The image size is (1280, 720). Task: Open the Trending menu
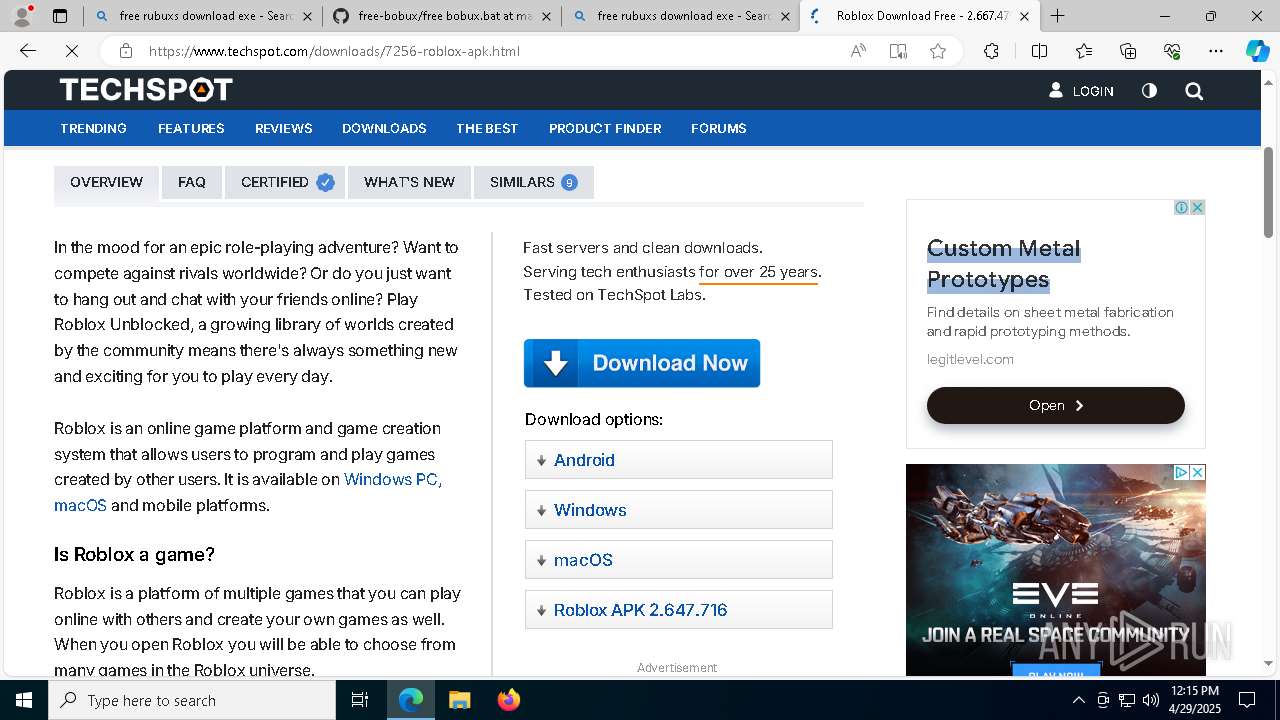click(x=93, y=128)
